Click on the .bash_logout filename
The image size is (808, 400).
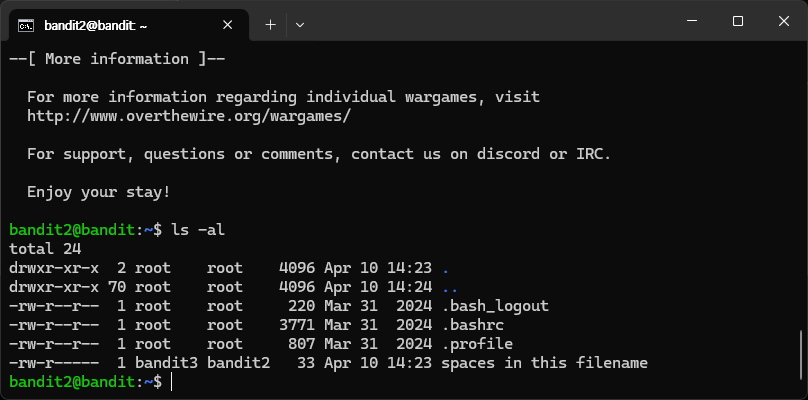pyautogui.click(x=496, y=306)
